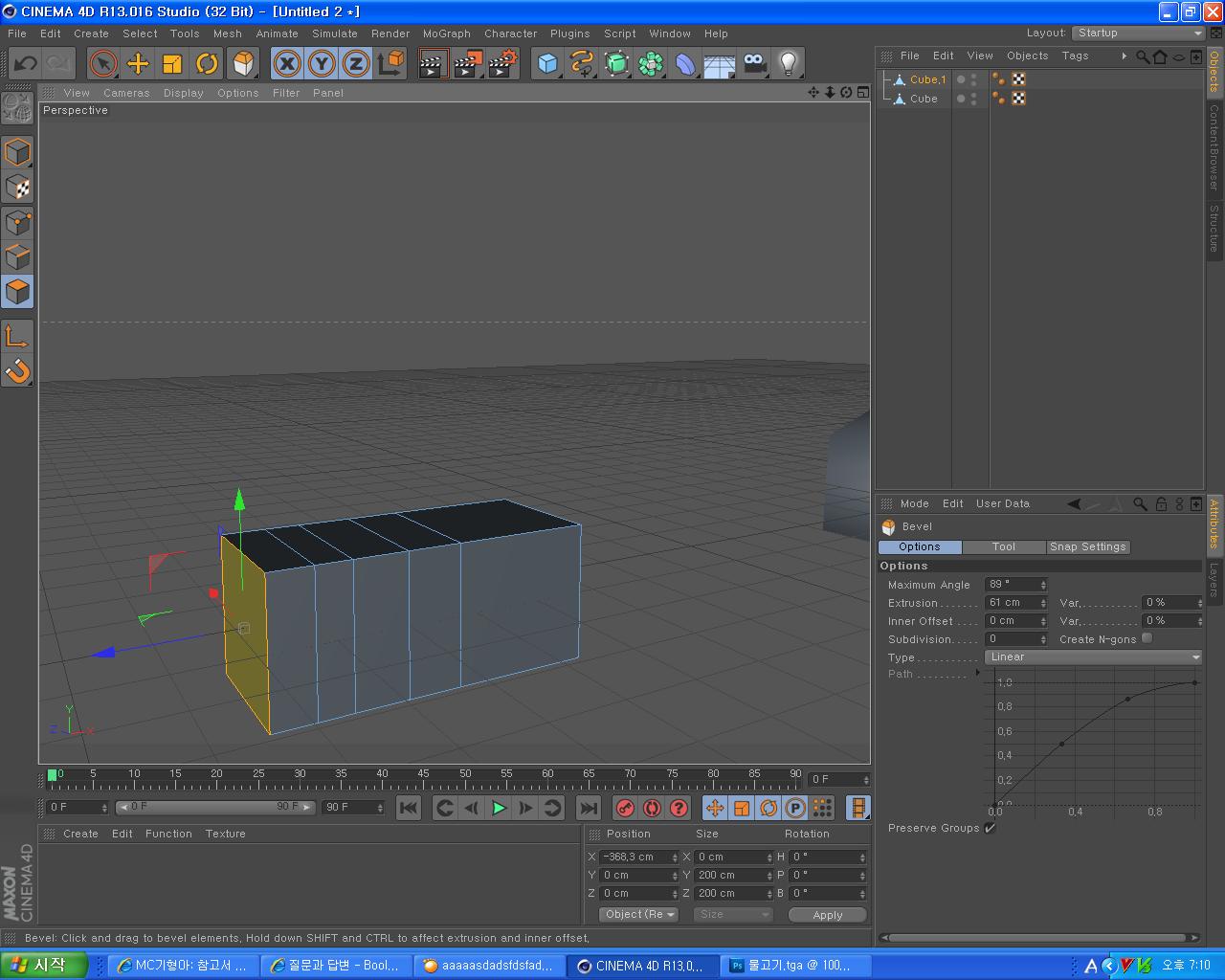This screenshot has height=980, width=1225.
Task: Select Cube.1 in Object Manager
Action: pos(927,79)
